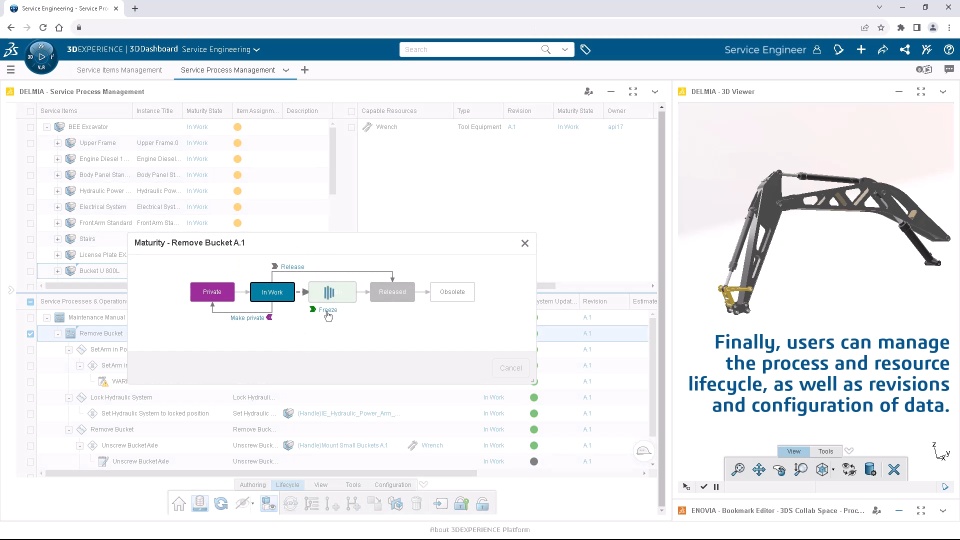Toggle select-all checkbox in Capable Resources header
This screenshot has width=960, height=540.
pyautogui.click(x=351, y=111)
